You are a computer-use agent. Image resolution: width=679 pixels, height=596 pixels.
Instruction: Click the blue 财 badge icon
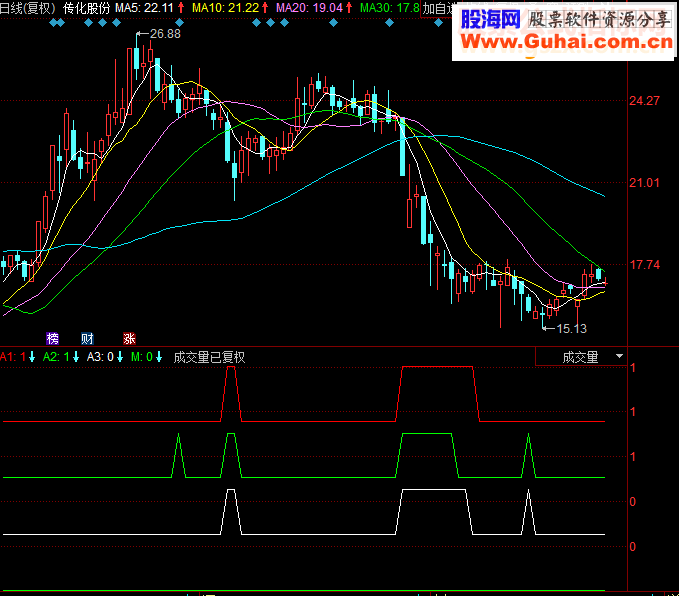click(x=87, y=338)
